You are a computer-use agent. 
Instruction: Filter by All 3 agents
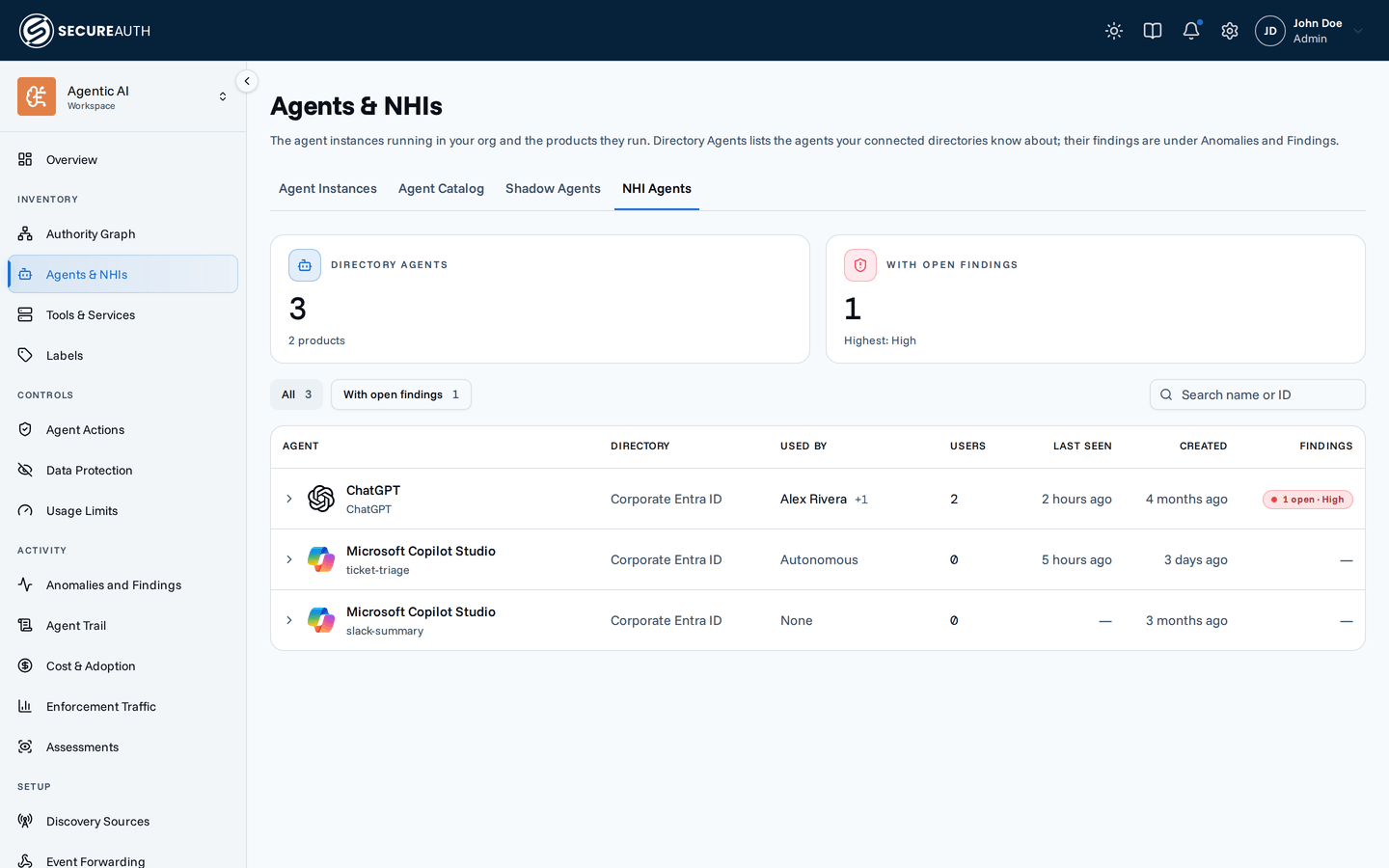[296, 394]
